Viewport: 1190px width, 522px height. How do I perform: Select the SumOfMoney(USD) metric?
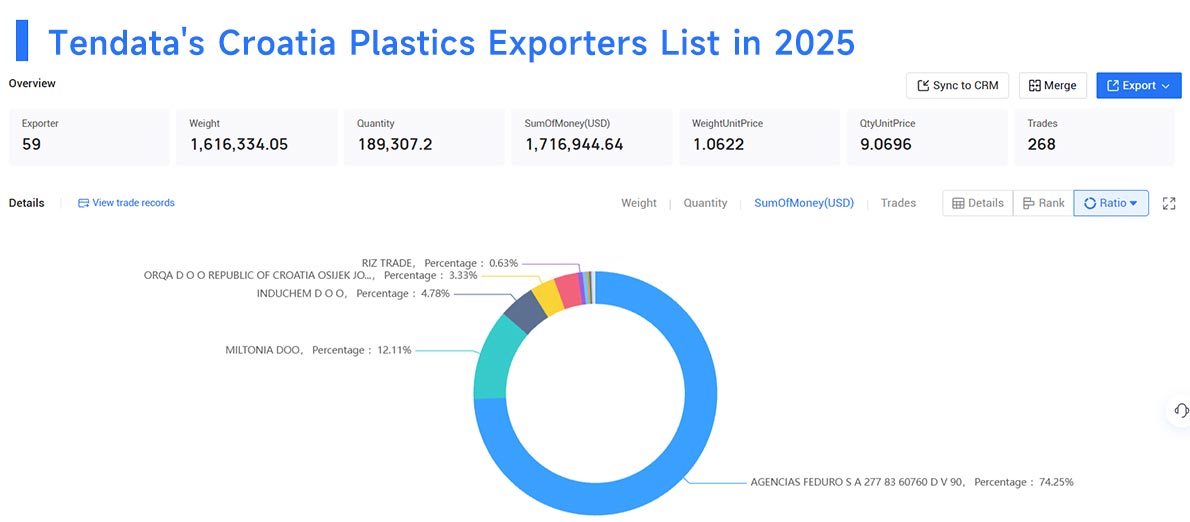(804, 203)
